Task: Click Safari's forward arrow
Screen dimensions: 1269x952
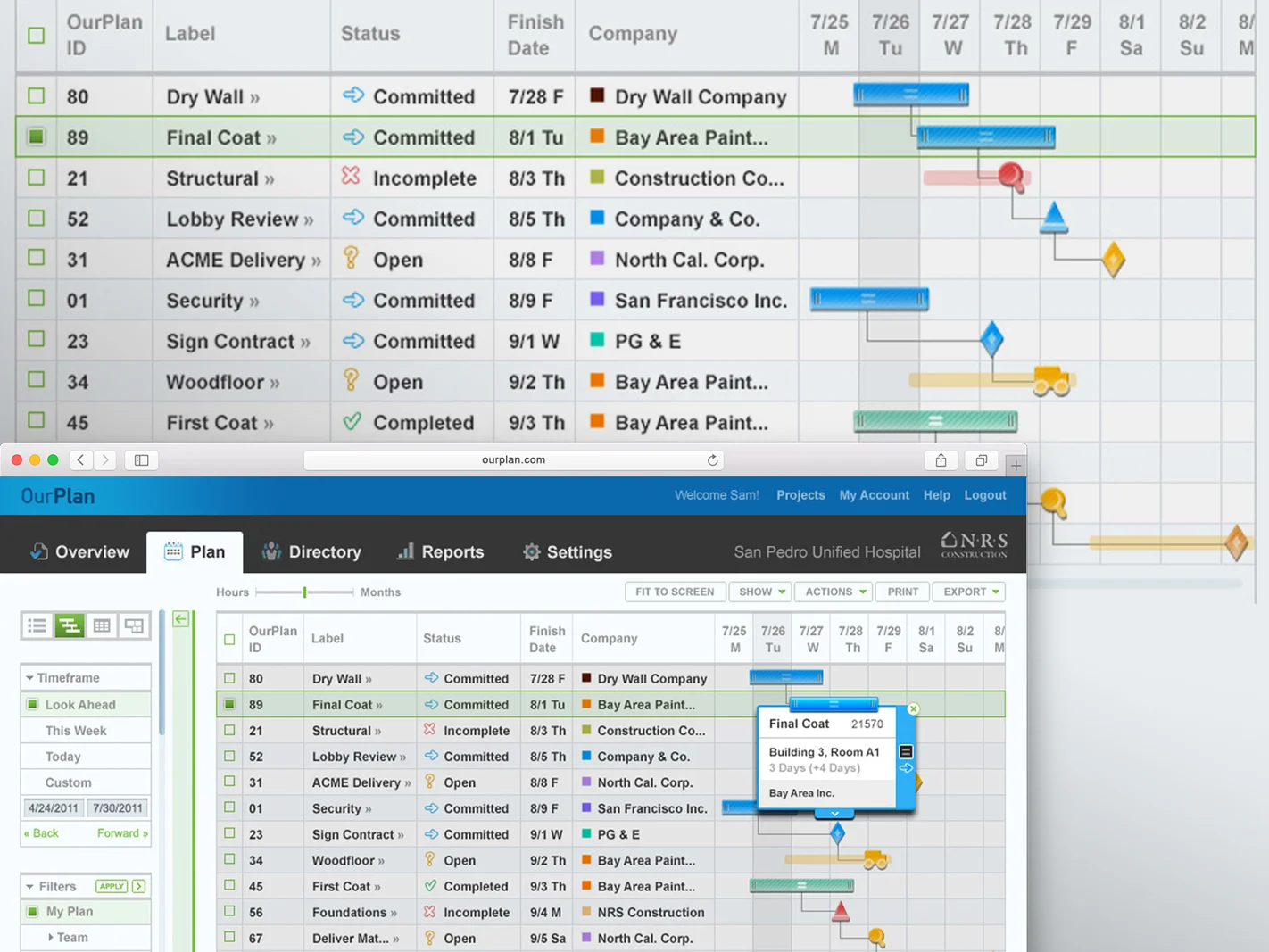Action: [x=105, y=460]
